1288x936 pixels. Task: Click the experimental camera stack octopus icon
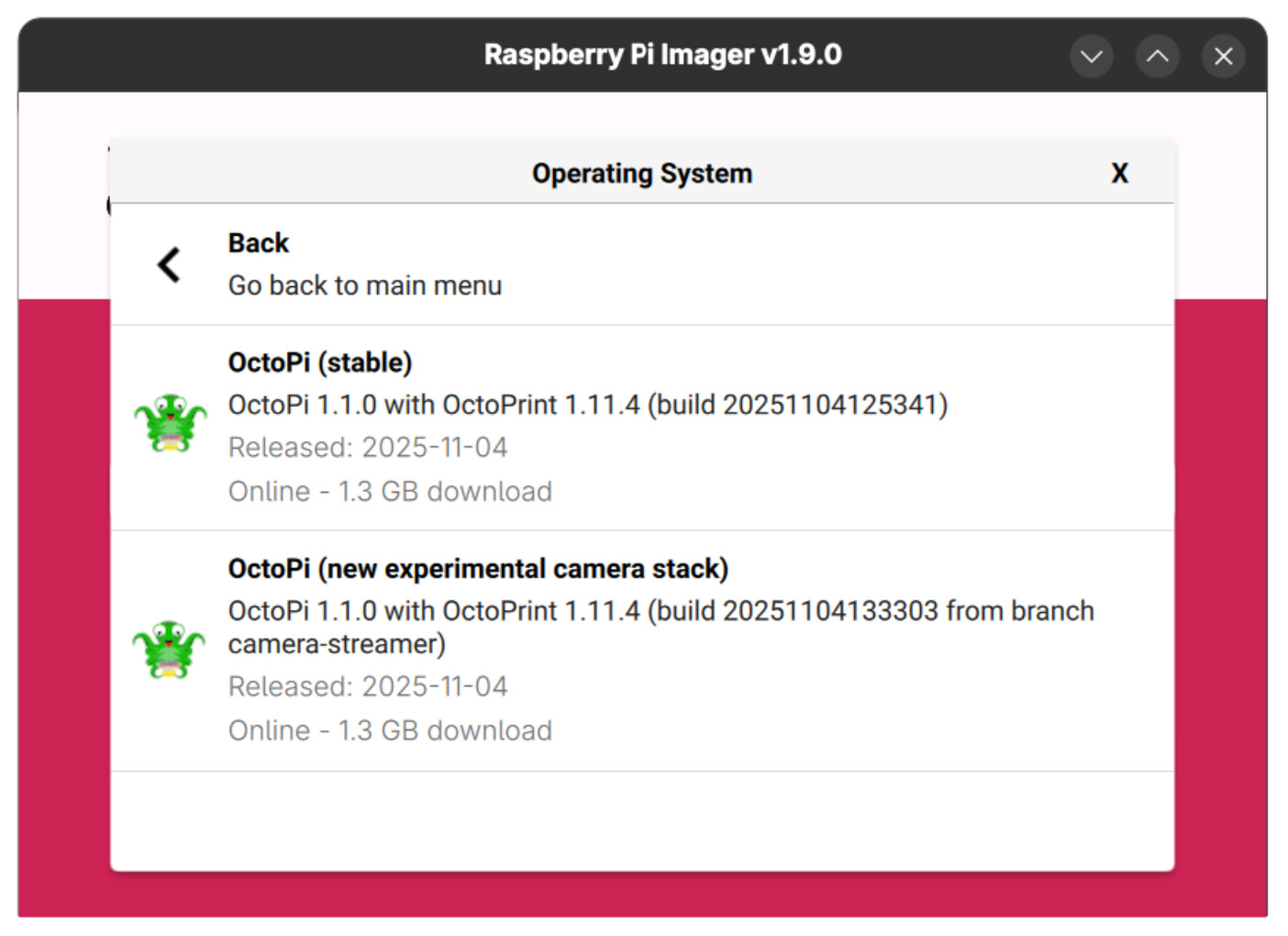click(x=169, y=649)
